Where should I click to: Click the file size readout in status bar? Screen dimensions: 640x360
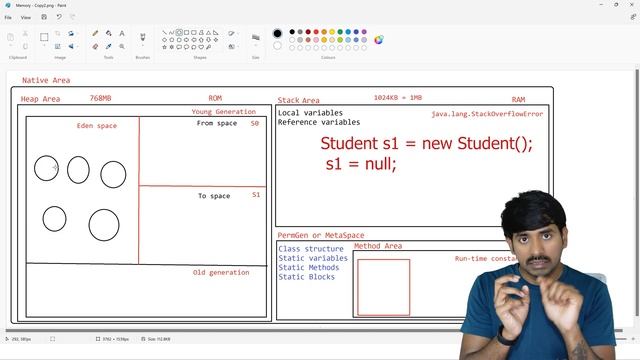coord(156,339)
